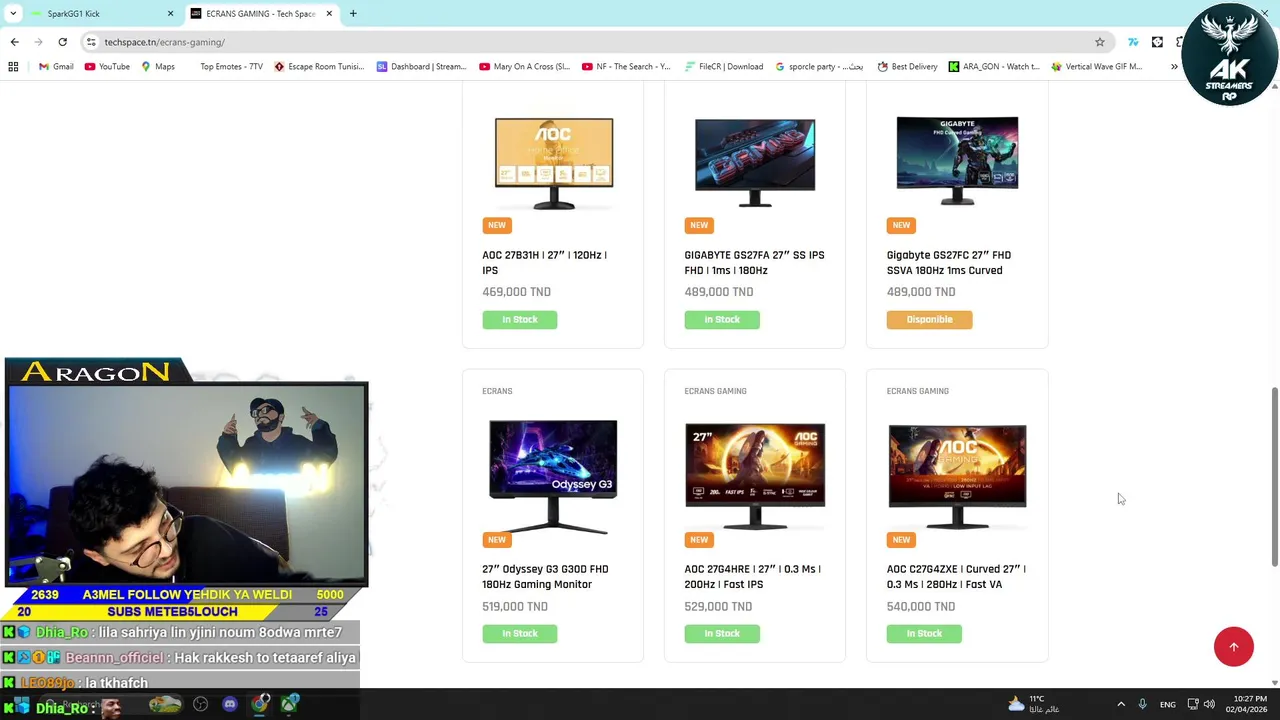Switch to the SparkGG1 Kick tab

click(x=100, y=14)
